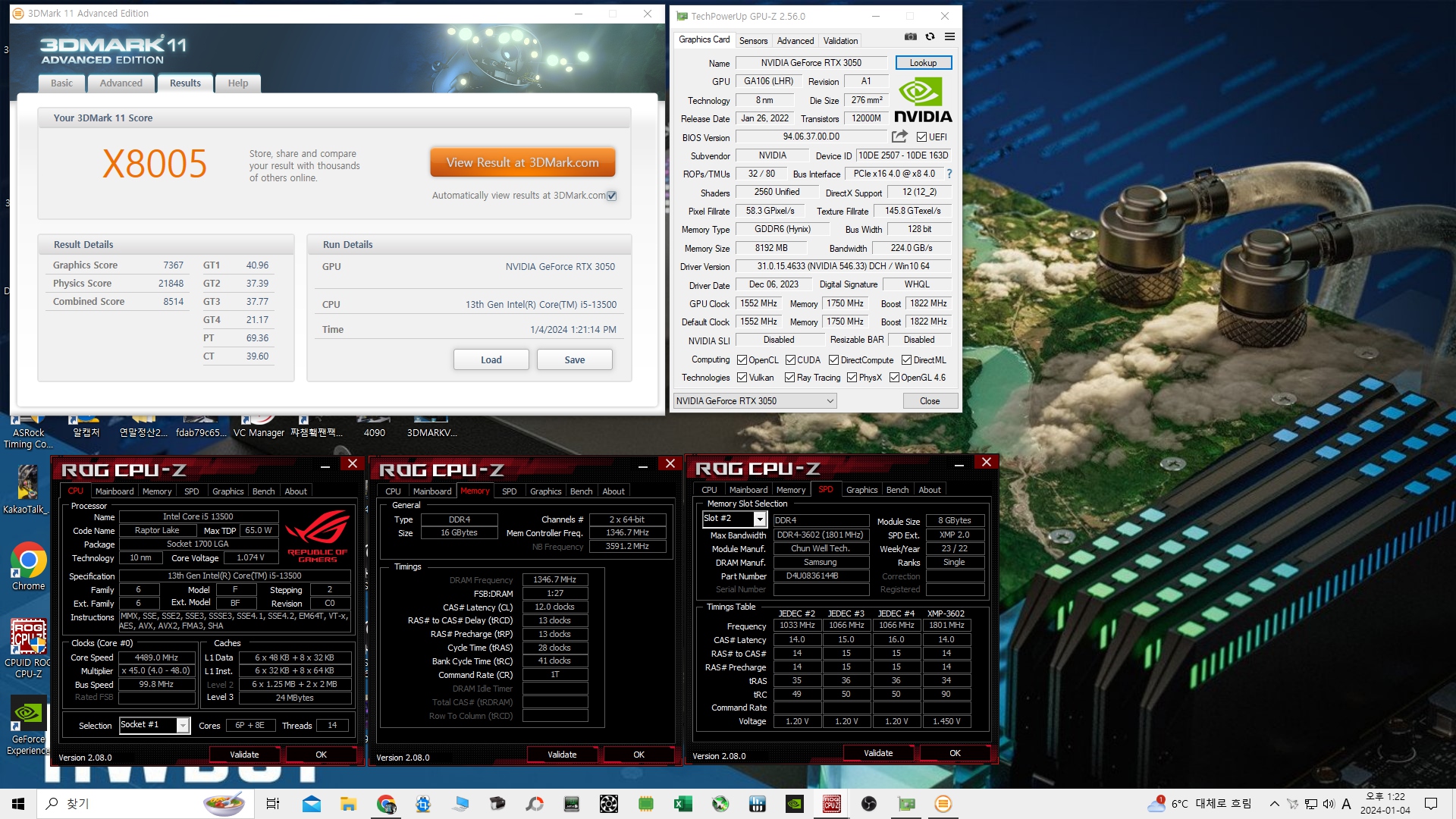This screenshot has width=1456, height=819.
Task: Open the Socket #1 selection dropdown in CPU-Z
Action: click(x=155, y=725)
